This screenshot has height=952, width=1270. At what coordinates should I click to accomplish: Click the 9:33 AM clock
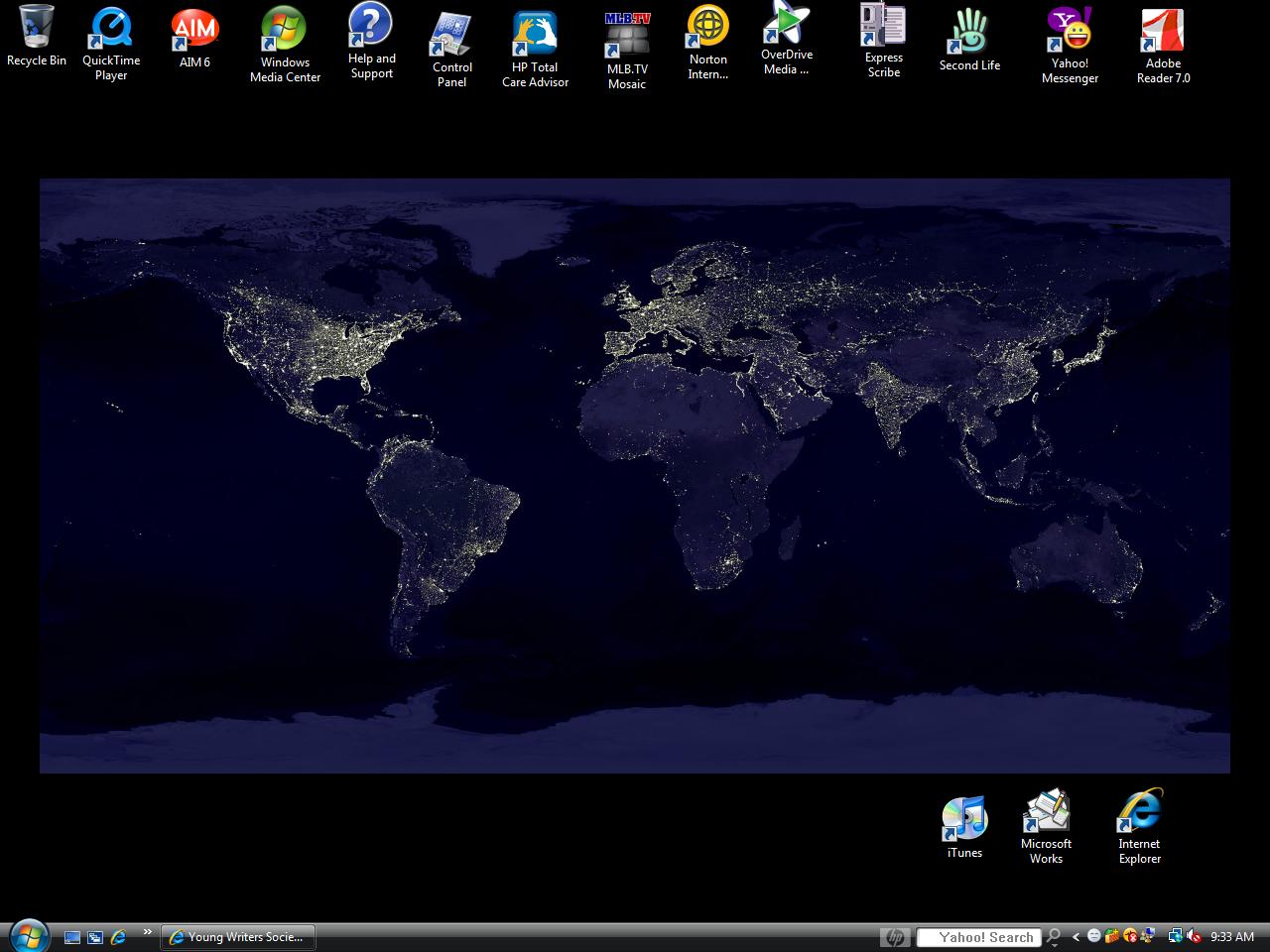coord(1232,937)
